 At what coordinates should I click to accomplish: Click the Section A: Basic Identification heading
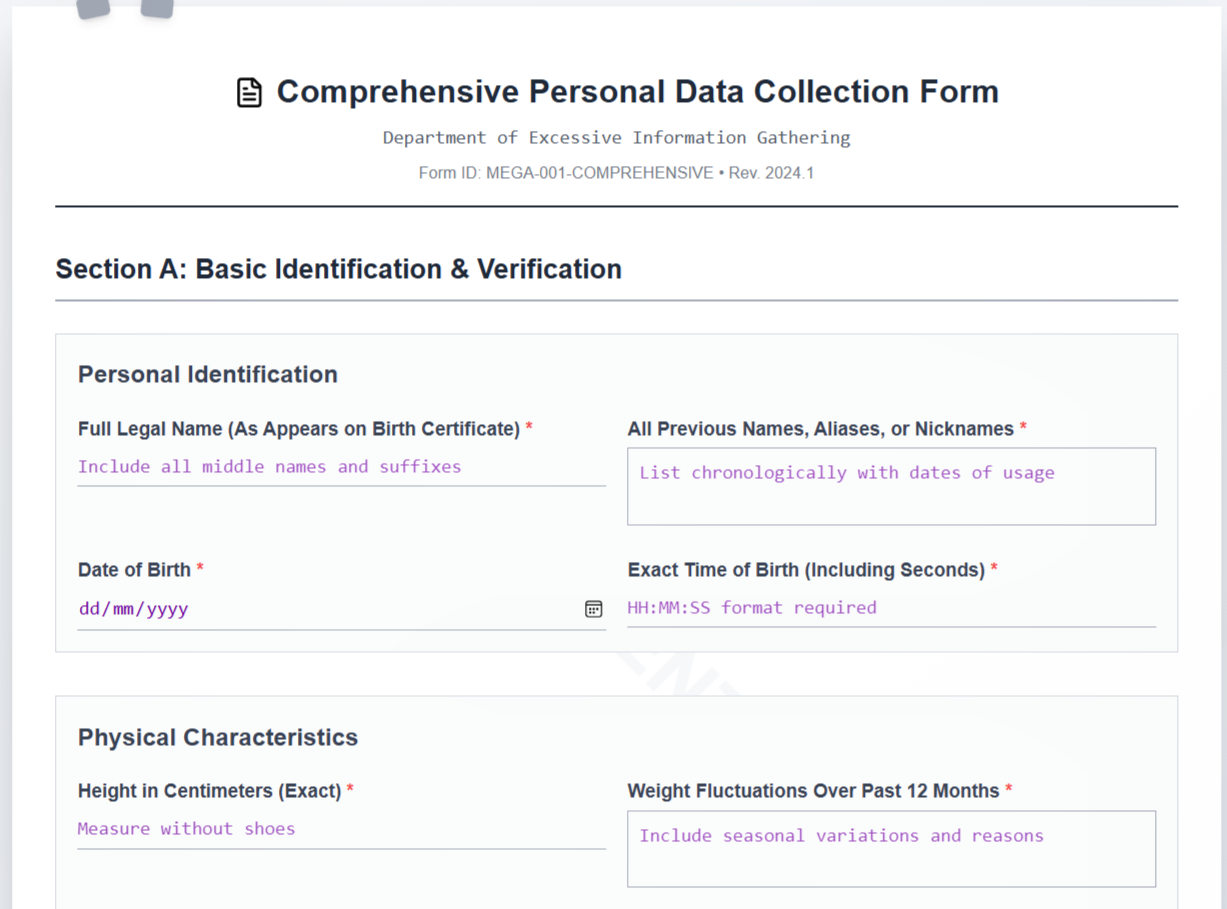pos(339,269)
